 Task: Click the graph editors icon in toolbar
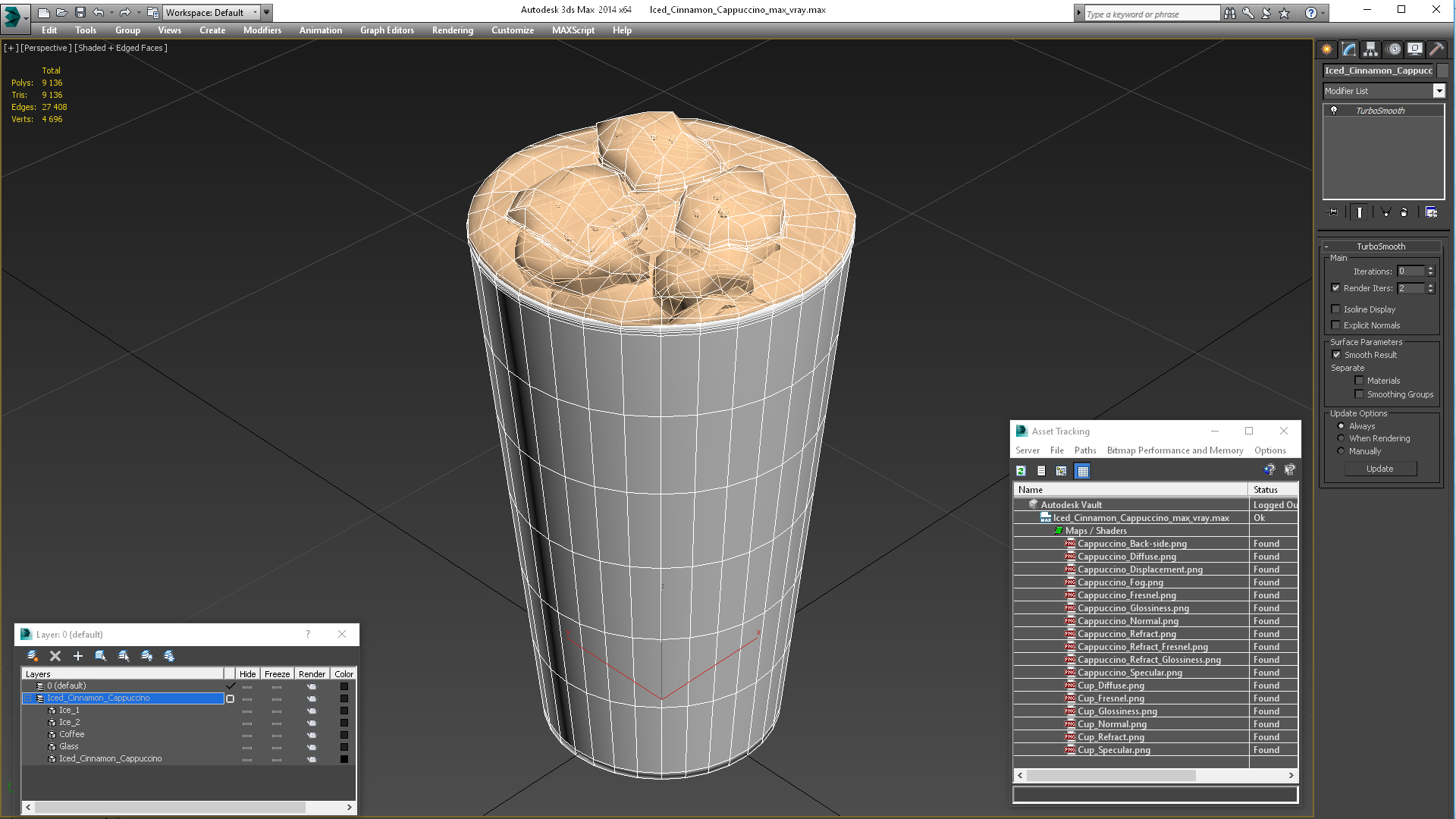click(x=387, y=30)
